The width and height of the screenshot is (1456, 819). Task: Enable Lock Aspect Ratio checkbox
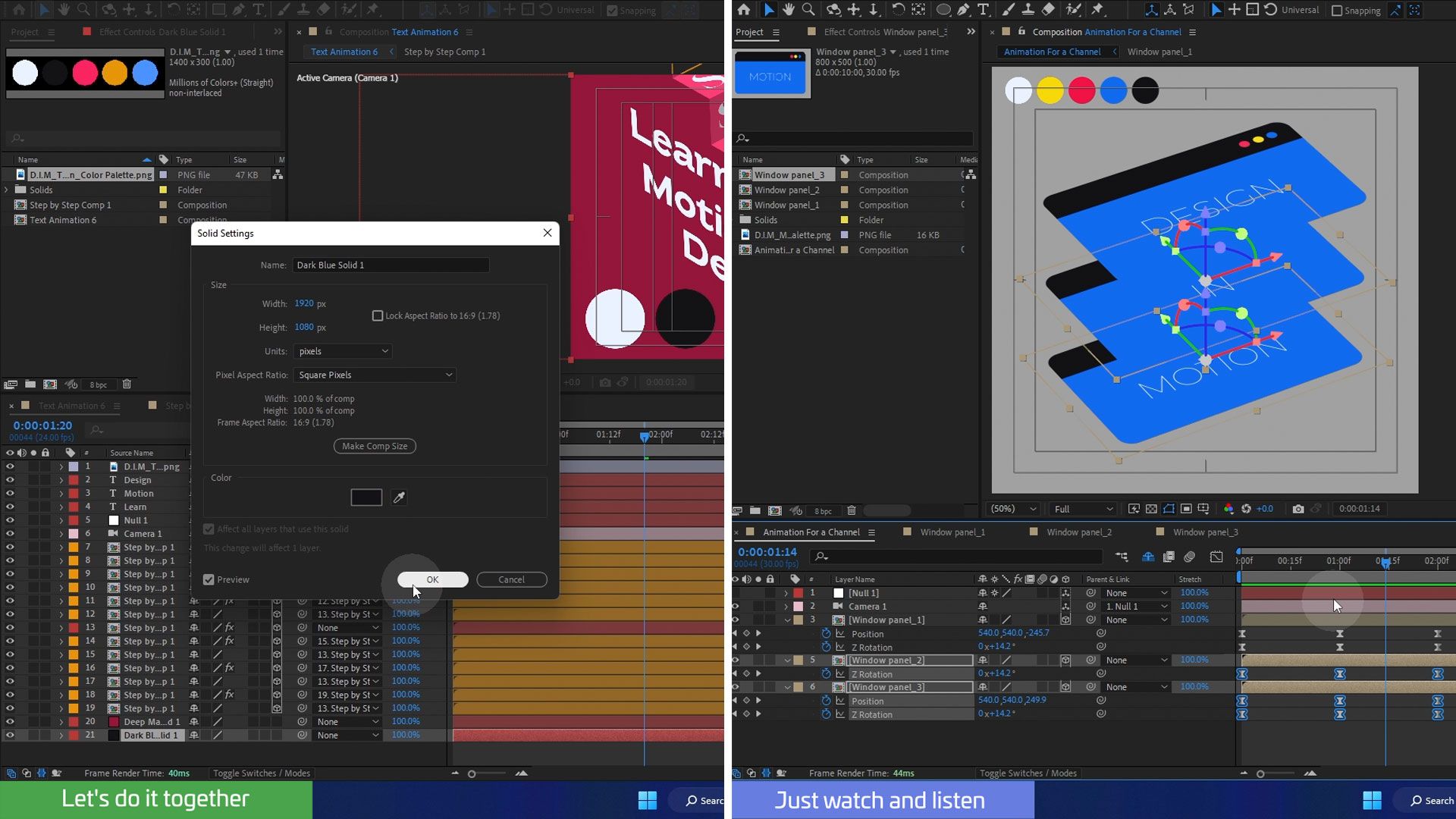(378, 315)
